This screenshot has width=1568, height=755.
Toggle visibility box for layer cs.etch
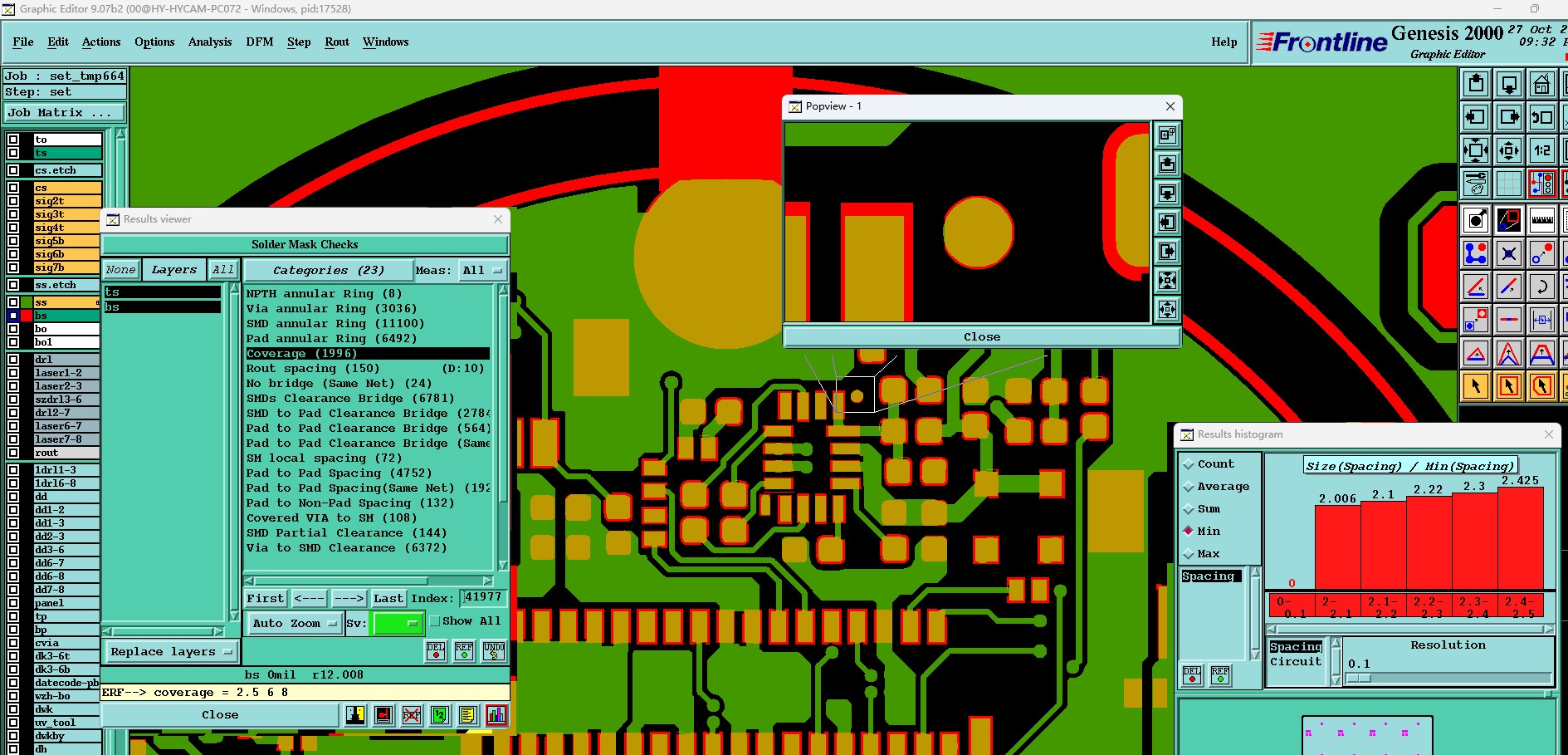click(13, 170)
